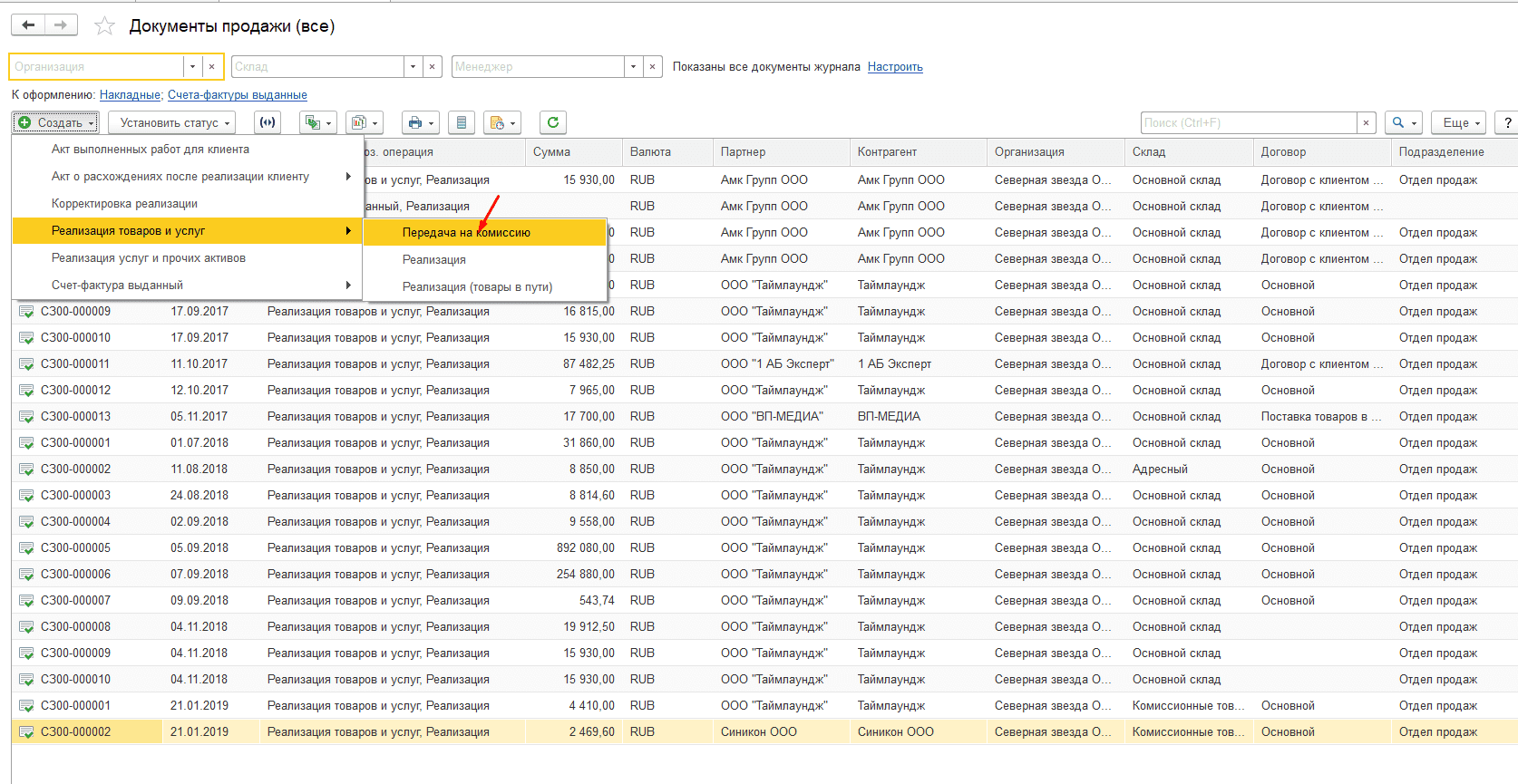Screen dimensions: 1518x784
Task: Click the back navigation arrow
Action: tap(28, 25)
